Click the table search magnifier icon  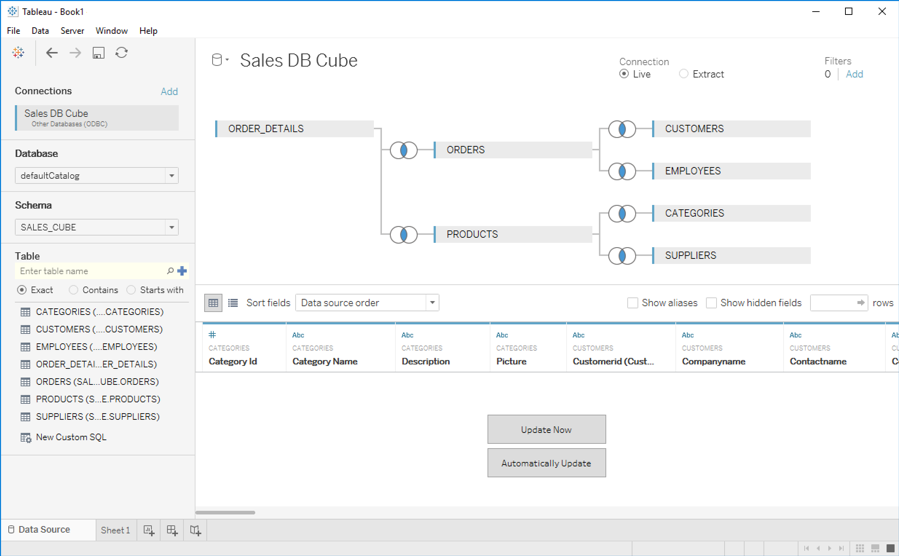click(x=170, y=271)
